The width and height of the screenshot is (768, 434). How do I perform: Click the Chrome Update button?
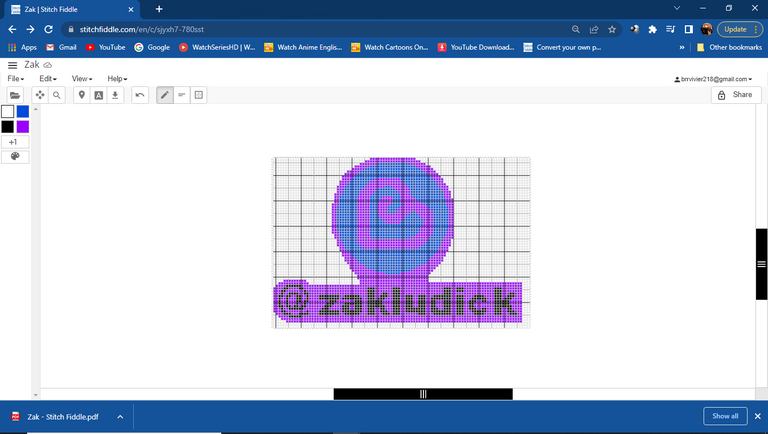coord(740,29)
